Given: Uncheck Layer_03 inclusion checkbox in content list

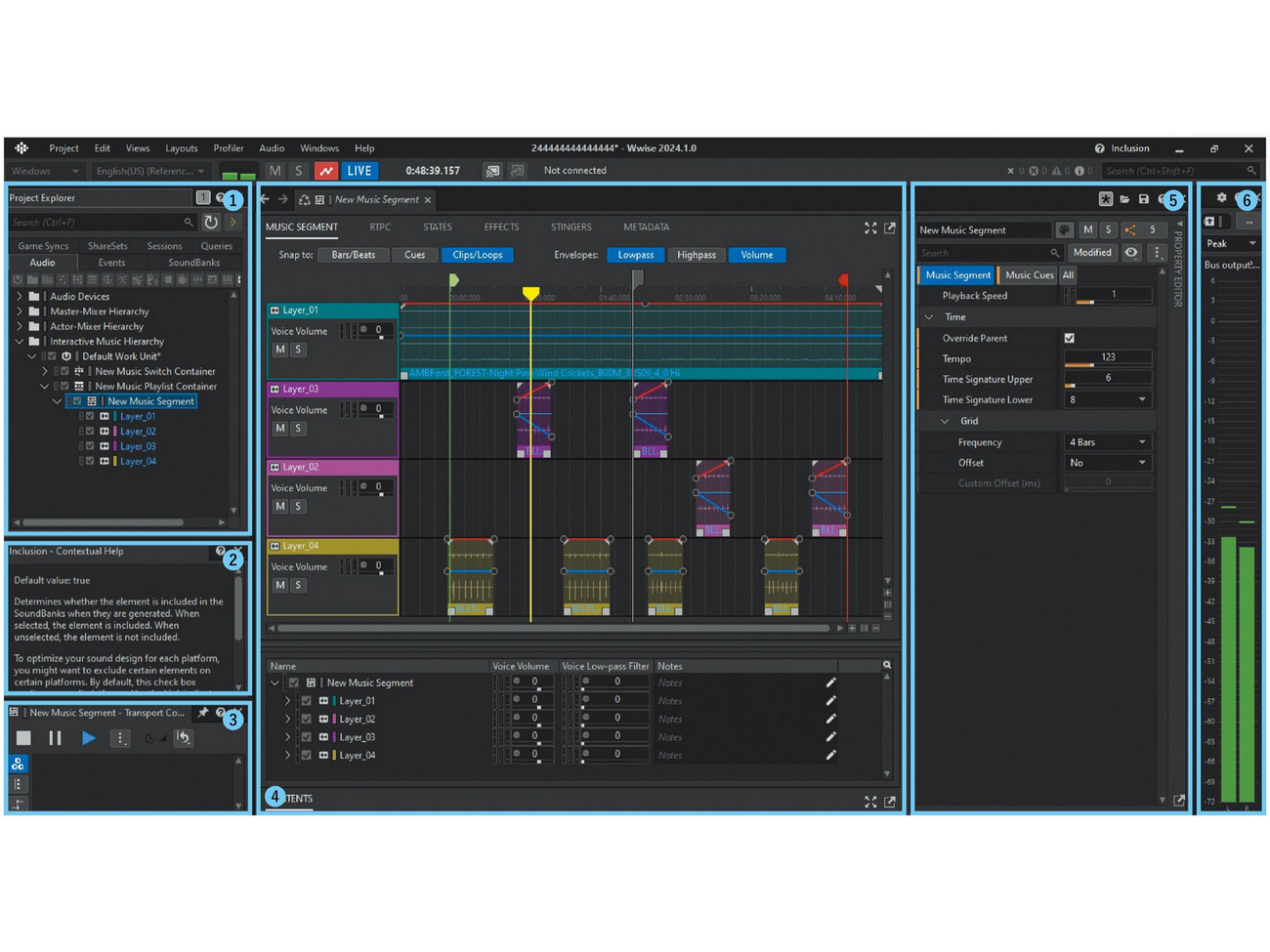Looking at the screenshot, I should [x=307, y=737].
